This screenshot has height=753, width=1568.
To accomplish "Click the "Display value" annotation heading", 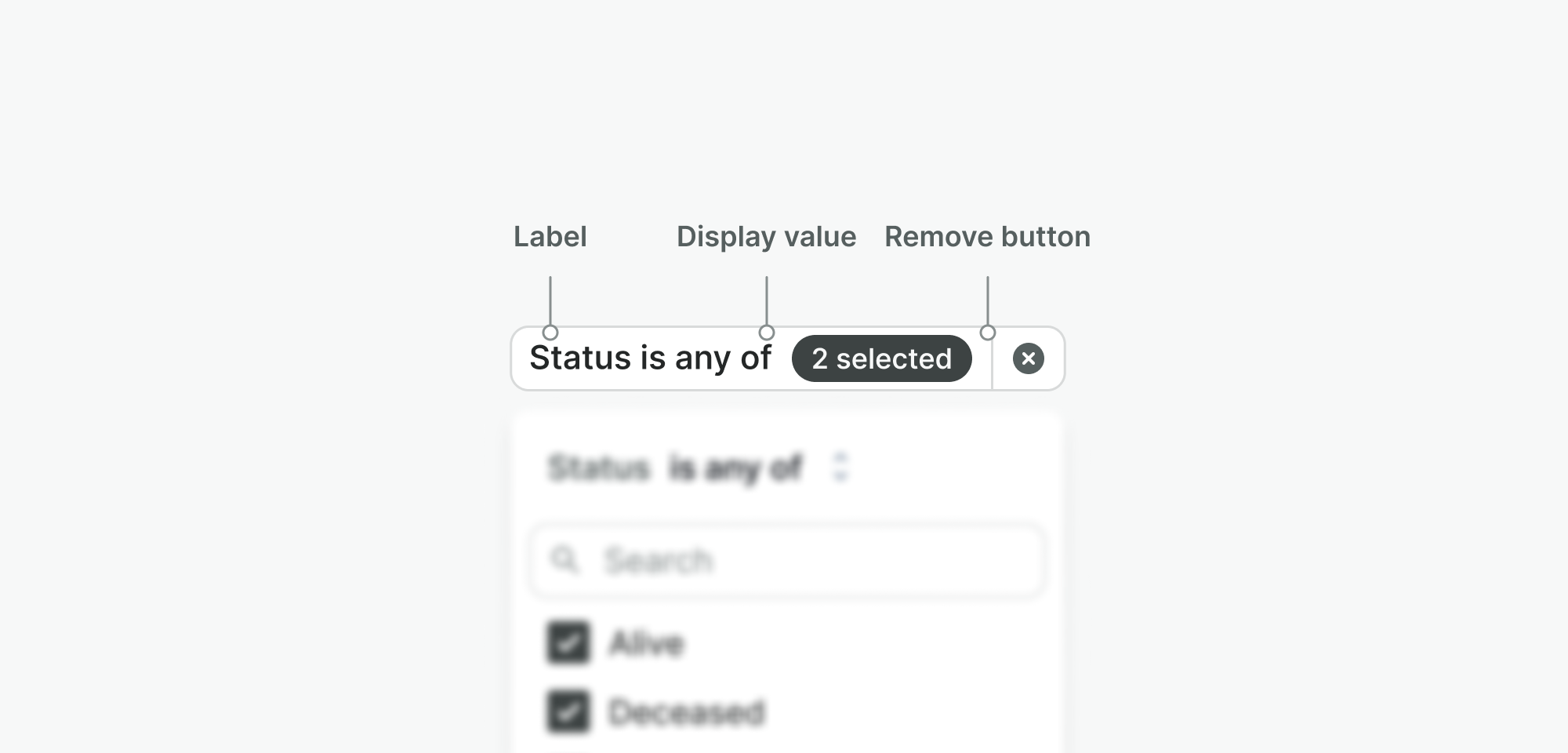I will coord(766,237).
